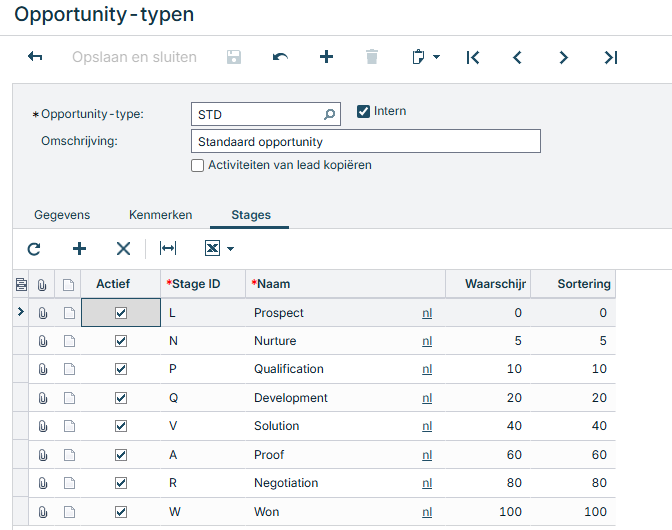This screenshot has width=672, height=530.
Task: Go to first record icon
Action: 473,58
